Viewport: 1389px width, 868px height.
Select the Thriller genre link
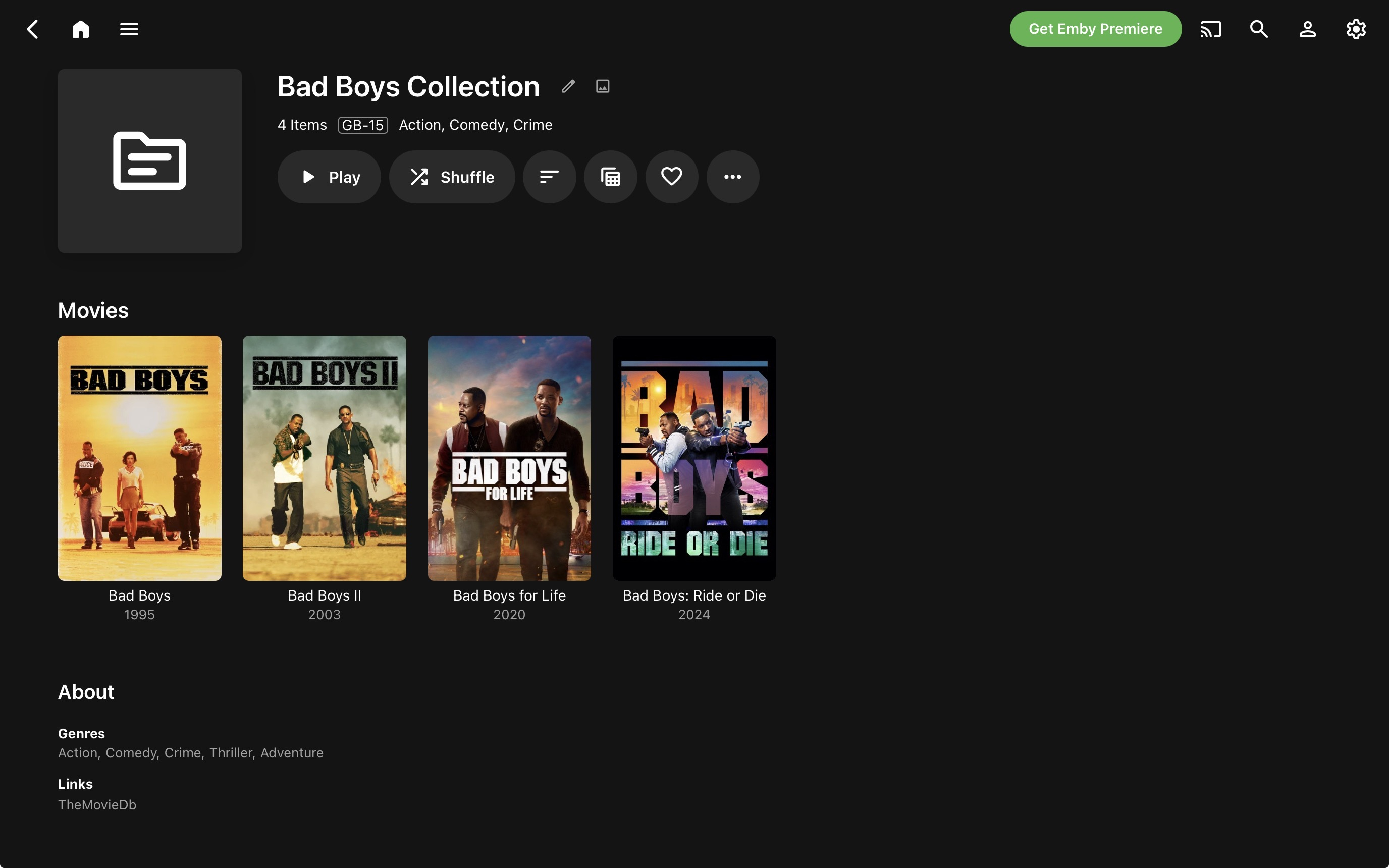pyautogui.click(x=231, y=752)
